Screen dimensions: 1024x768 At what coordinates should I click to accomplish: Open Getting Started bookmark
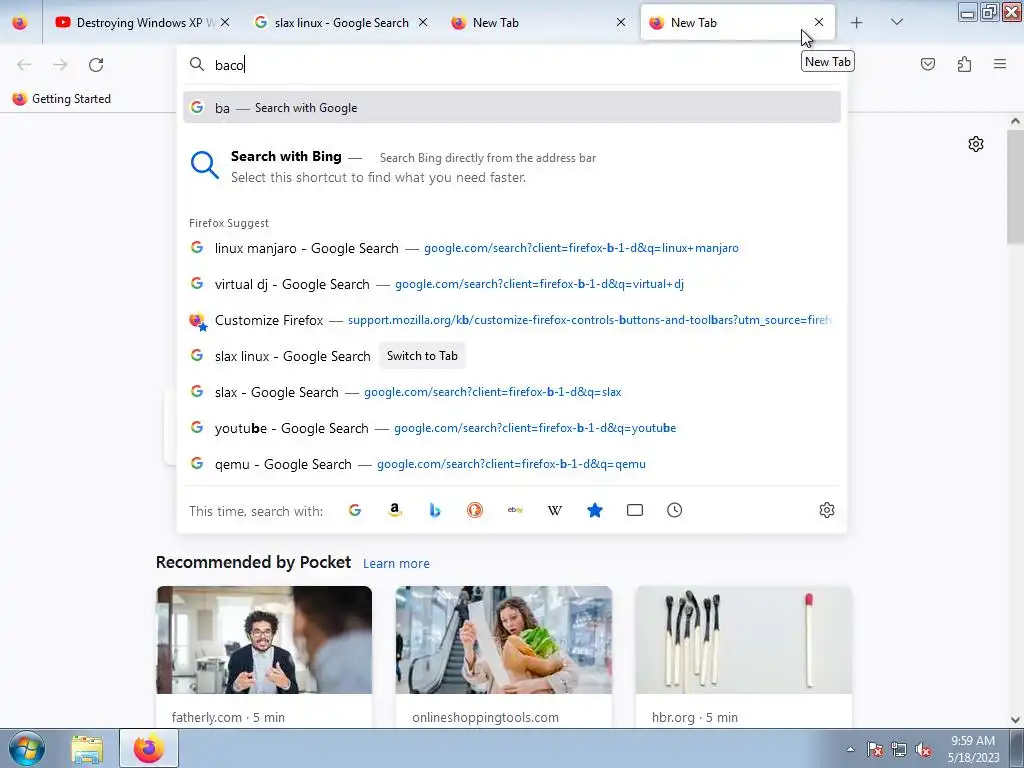61,99
